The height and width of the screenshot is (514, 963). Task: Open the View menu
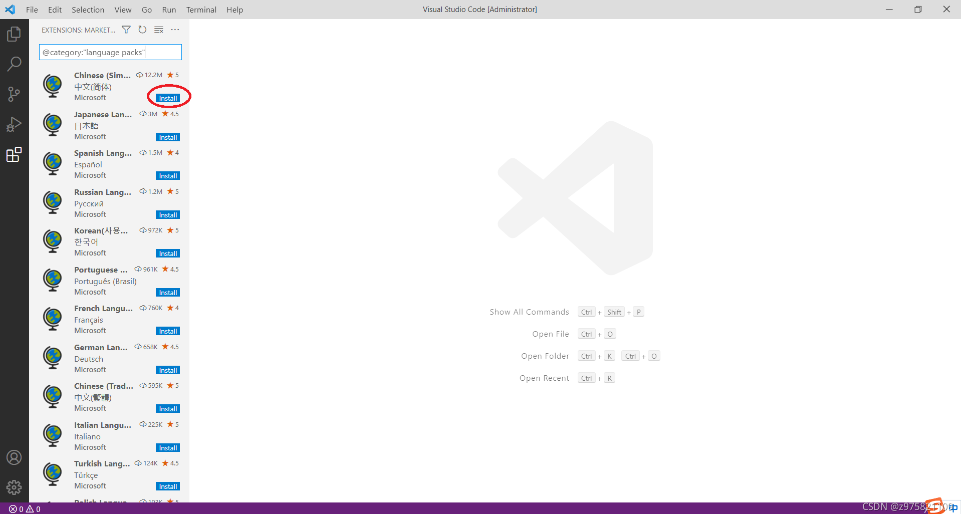point(123,10)
